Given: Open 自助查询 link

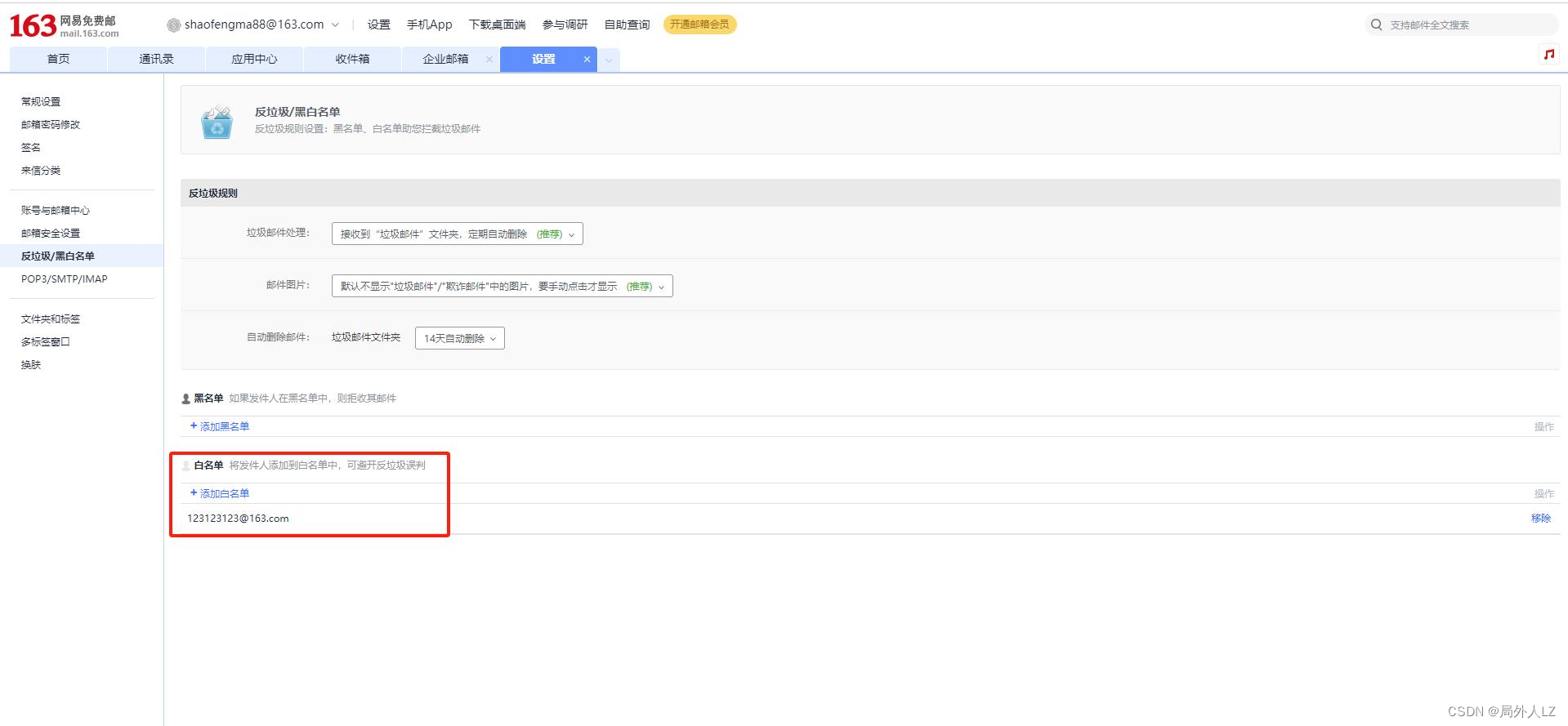Looking at the screenshot, I should 628,24.
